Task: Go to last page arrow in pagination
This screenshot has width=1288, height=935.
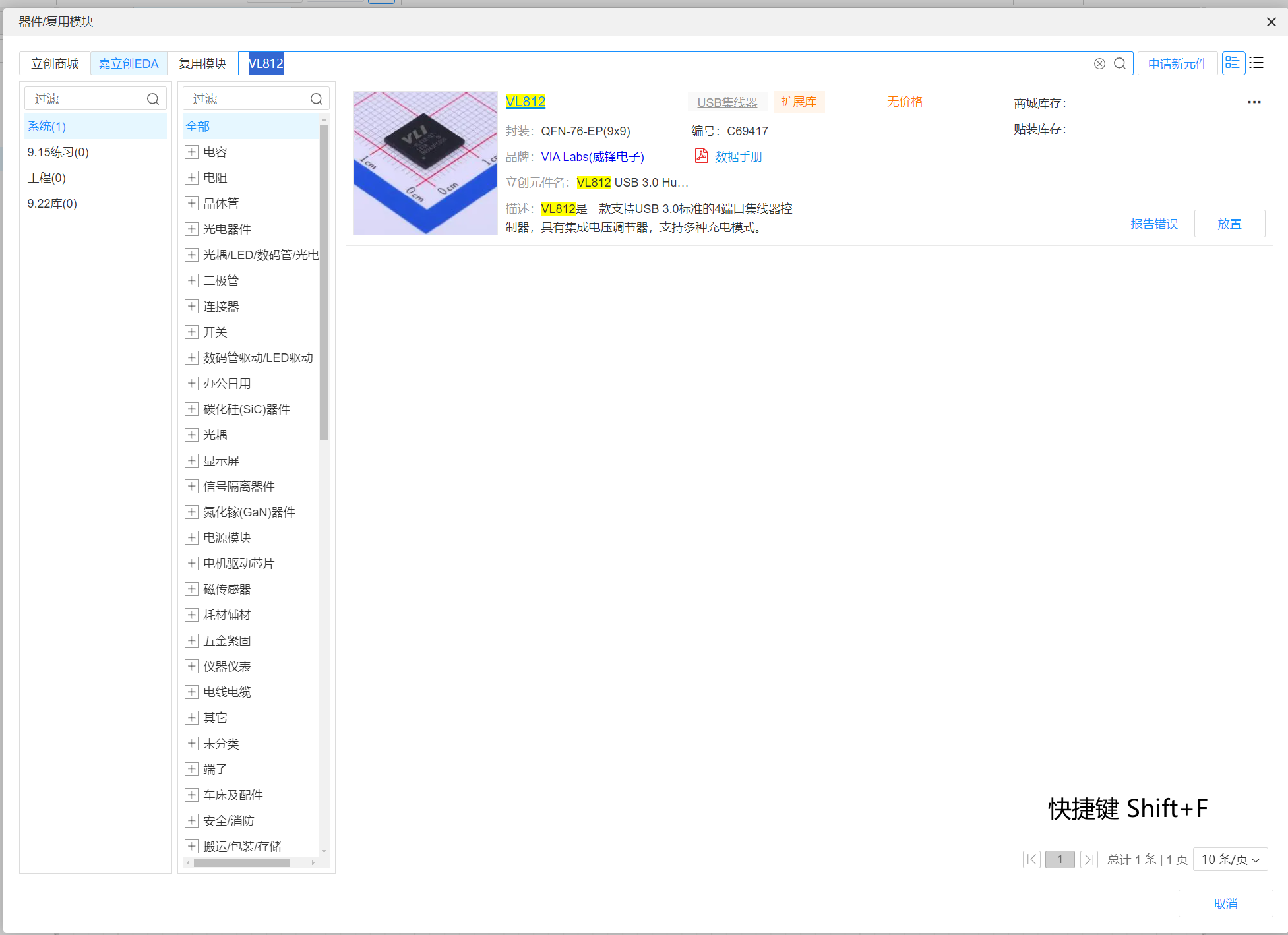Action: 1089,859
